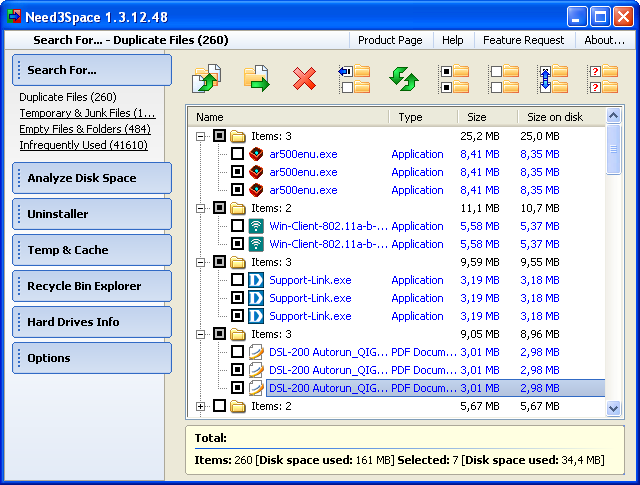Viewport: 640px width, 485px height.
Task: Click the copy selected files toolbar icon
Action: [207, 78]
